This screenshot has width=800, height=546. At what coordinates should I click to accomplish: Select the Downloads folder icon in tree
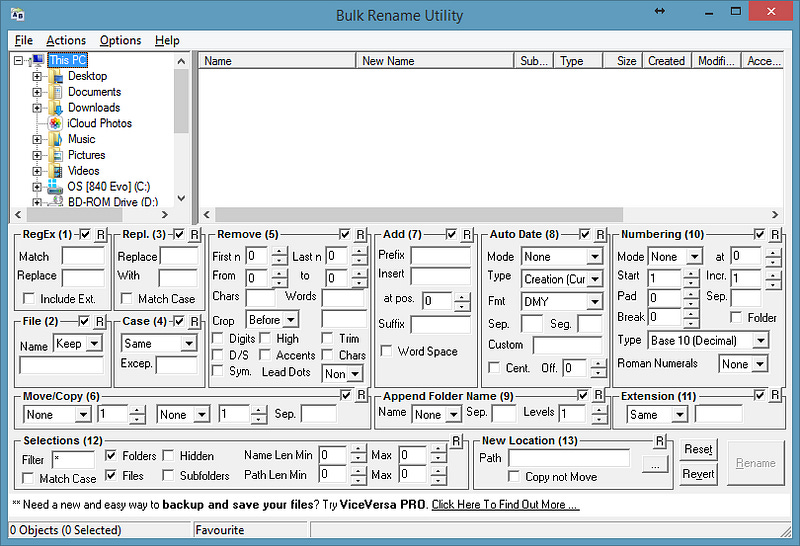55,108
